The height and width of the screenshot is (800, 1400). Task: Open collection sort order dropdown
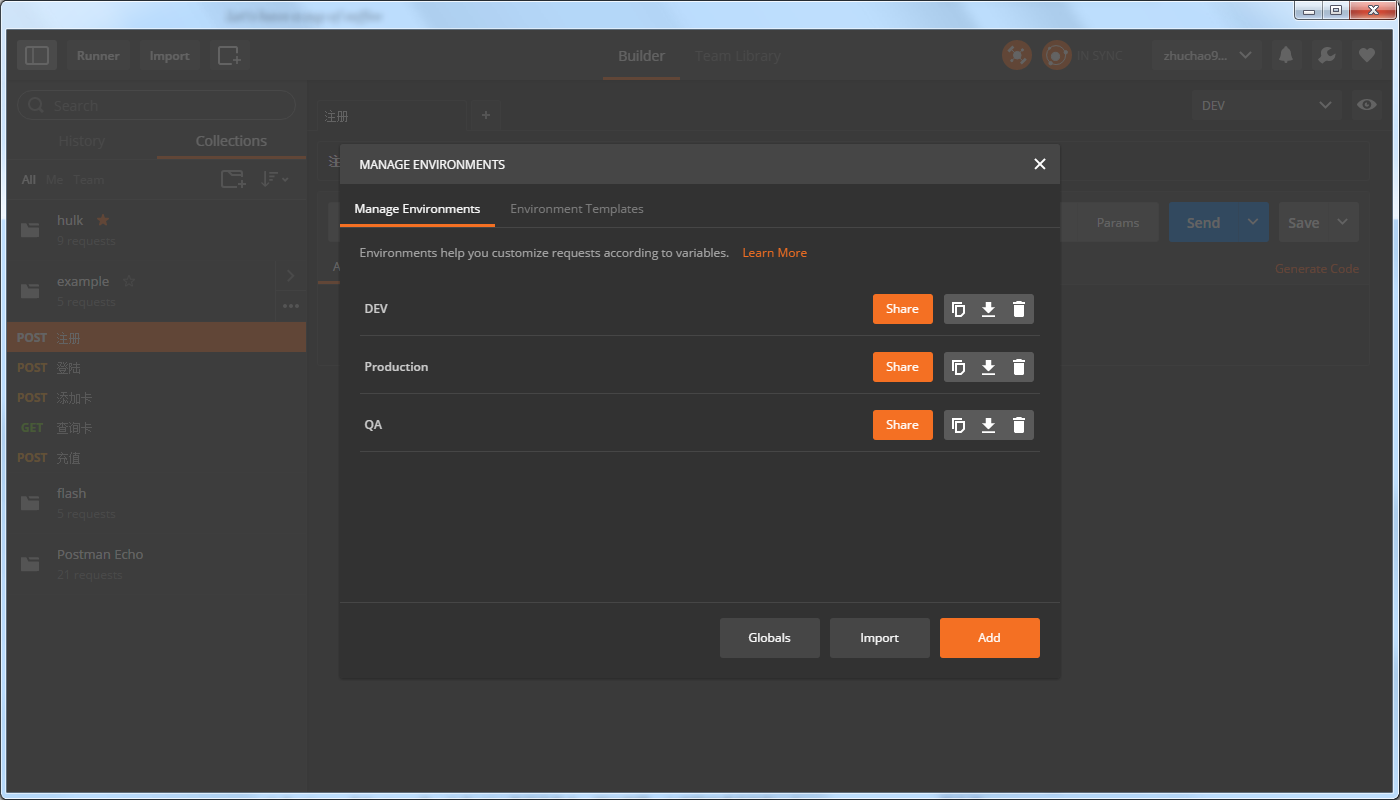click(x=275, y=179)
